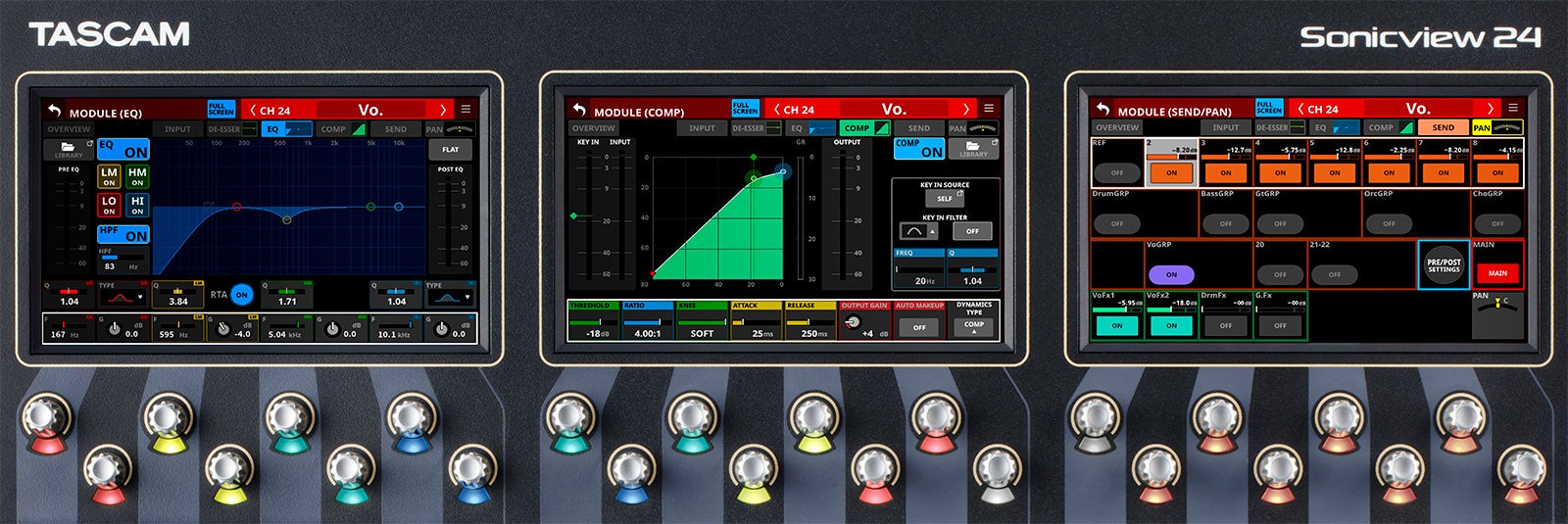Image resolution: width=1568 pixels, height=524 pixels.
Task: Go back using the arrow in MODULE (EQ) screen
Action: coord(54,112)
